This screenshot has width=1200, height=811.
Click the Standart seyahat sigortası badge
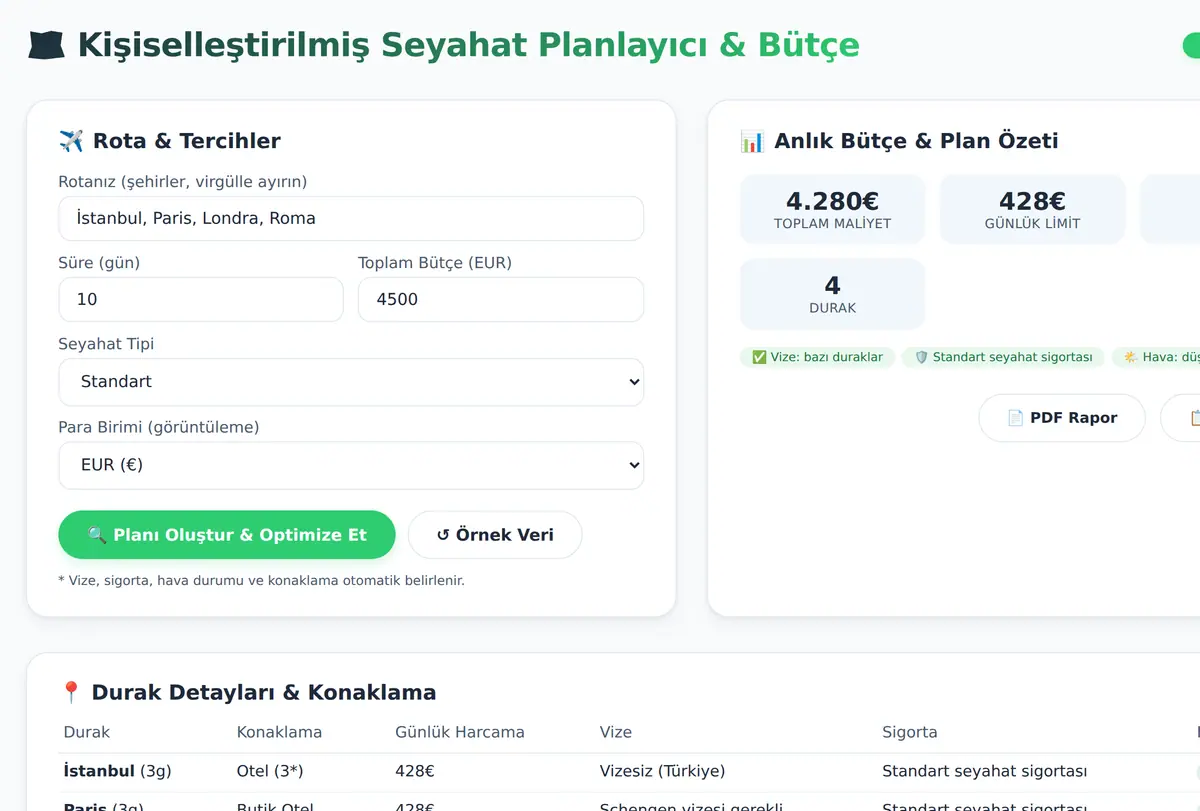[x=1003, y=357]
